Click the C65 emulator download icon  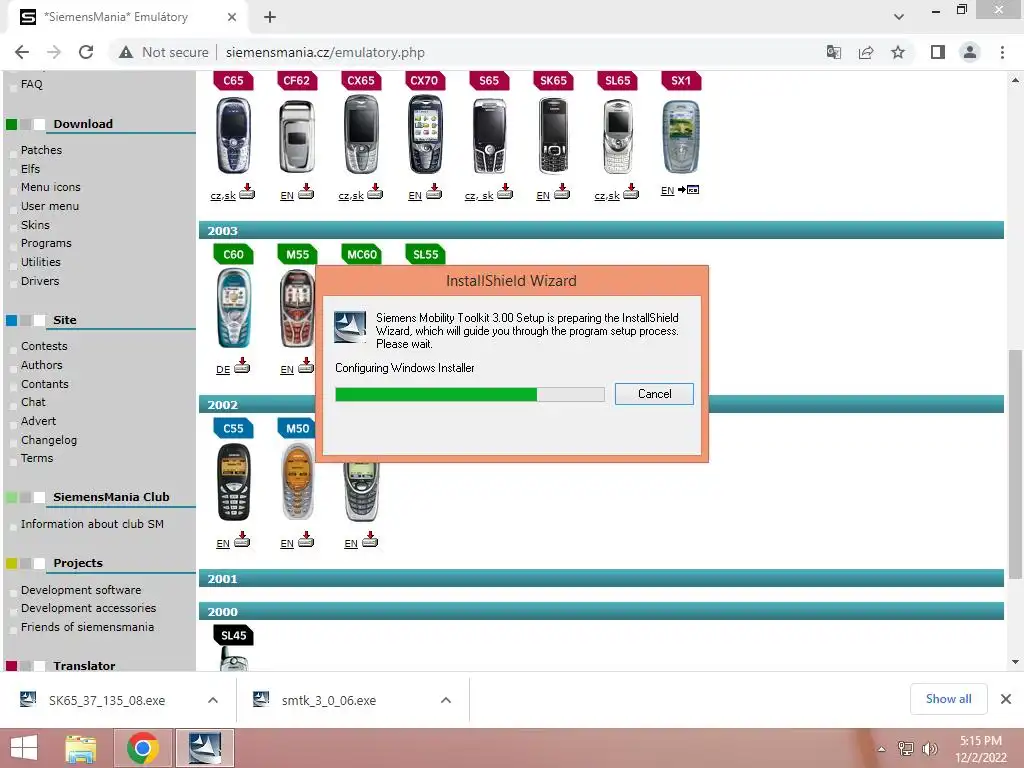pyautogui.click(x=247, y=191)
